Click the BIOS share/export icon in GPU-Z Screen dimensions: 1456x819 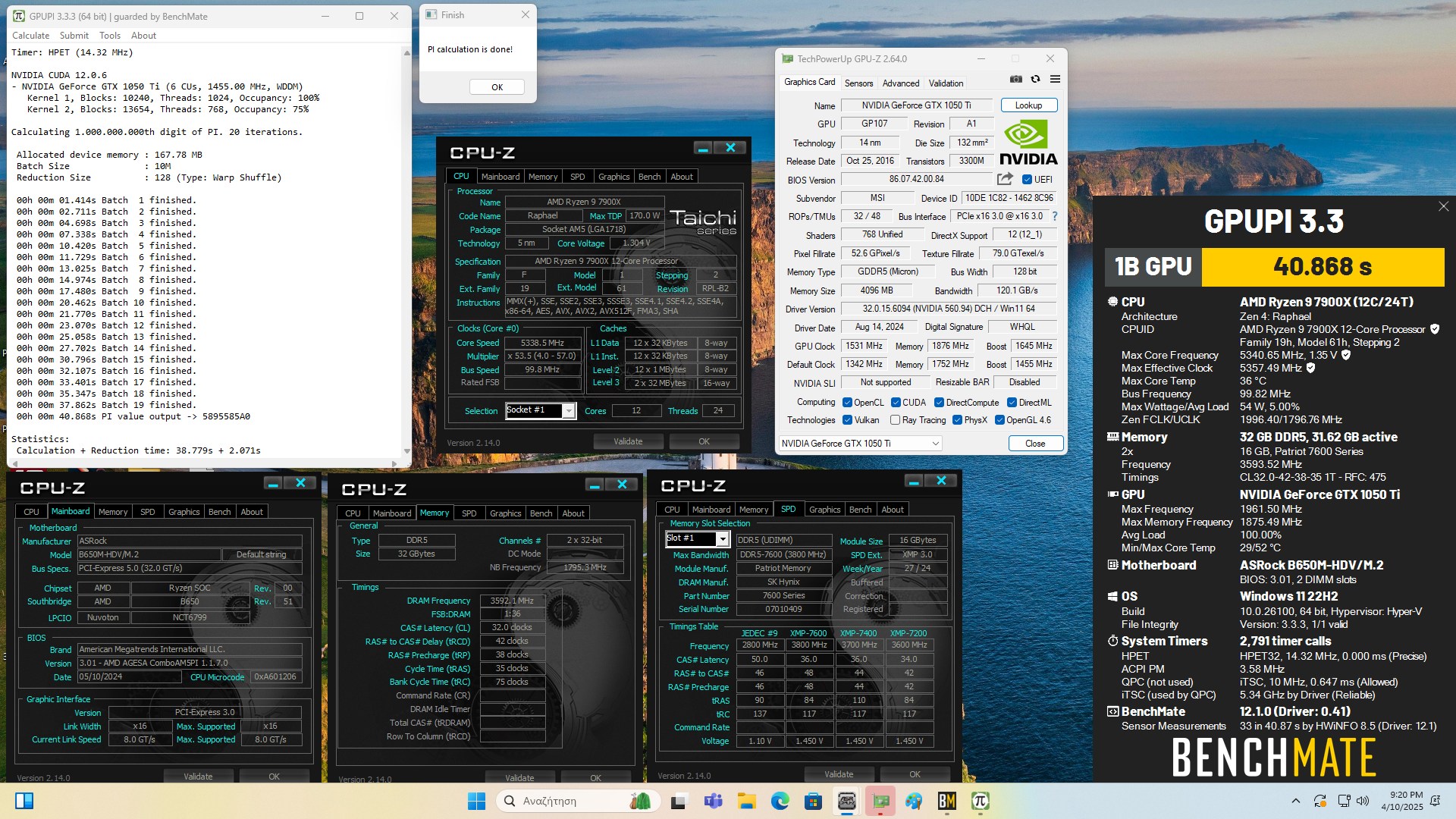[1005, 179]
